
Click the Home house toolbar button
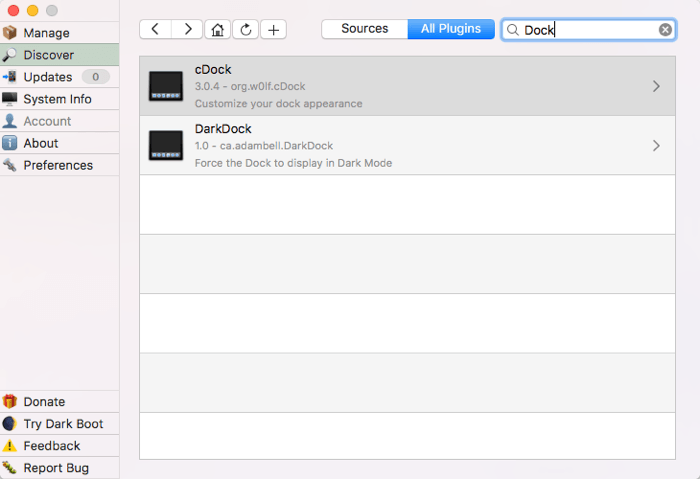[x=217, y=29]
